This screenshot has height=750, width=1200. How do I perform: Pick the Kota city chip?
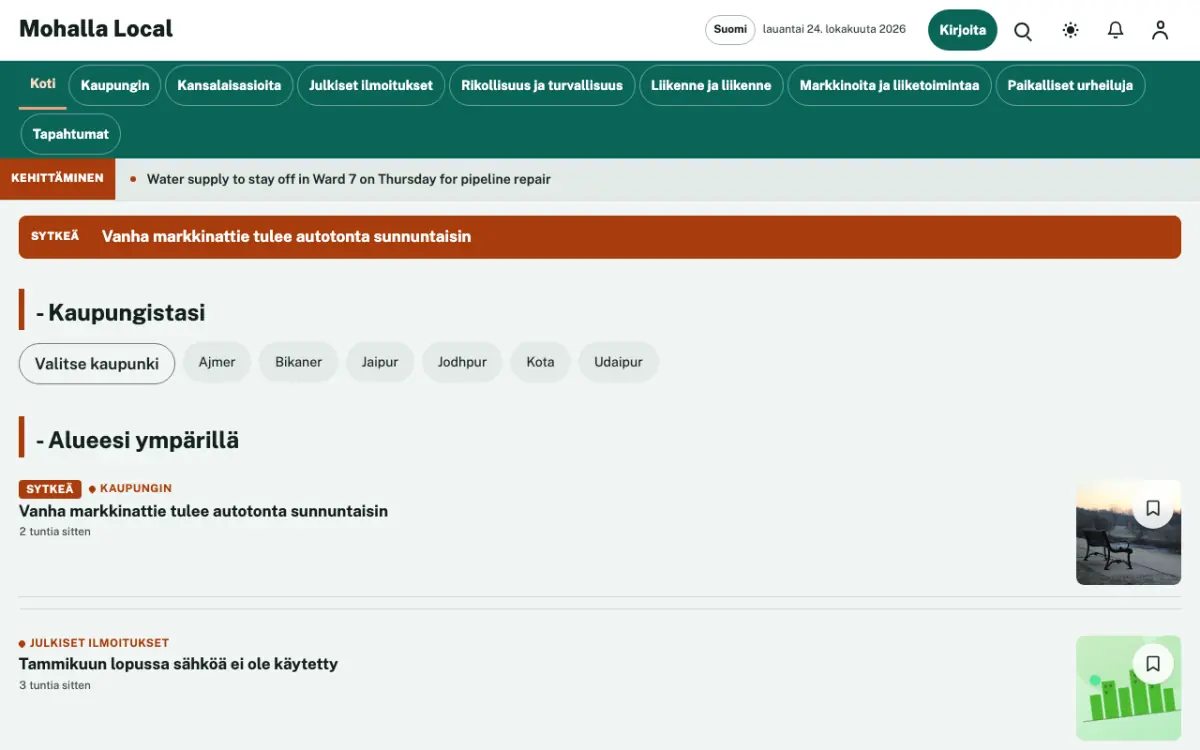point(540,362)
